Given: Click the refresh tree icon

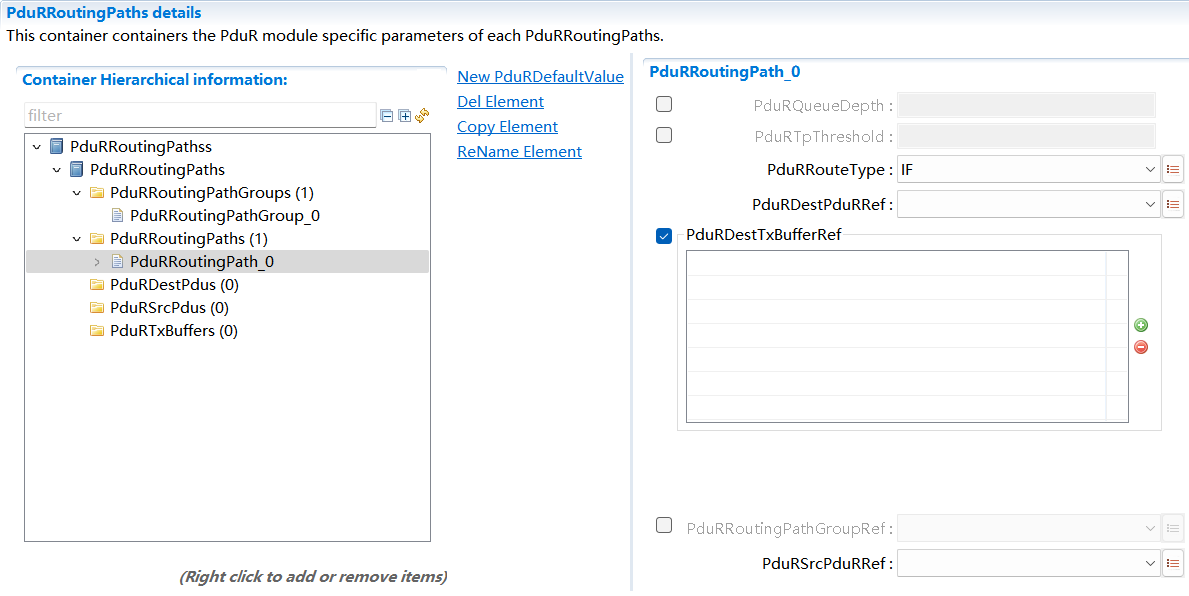Looking at the screenshot, I should coord(422,115).
